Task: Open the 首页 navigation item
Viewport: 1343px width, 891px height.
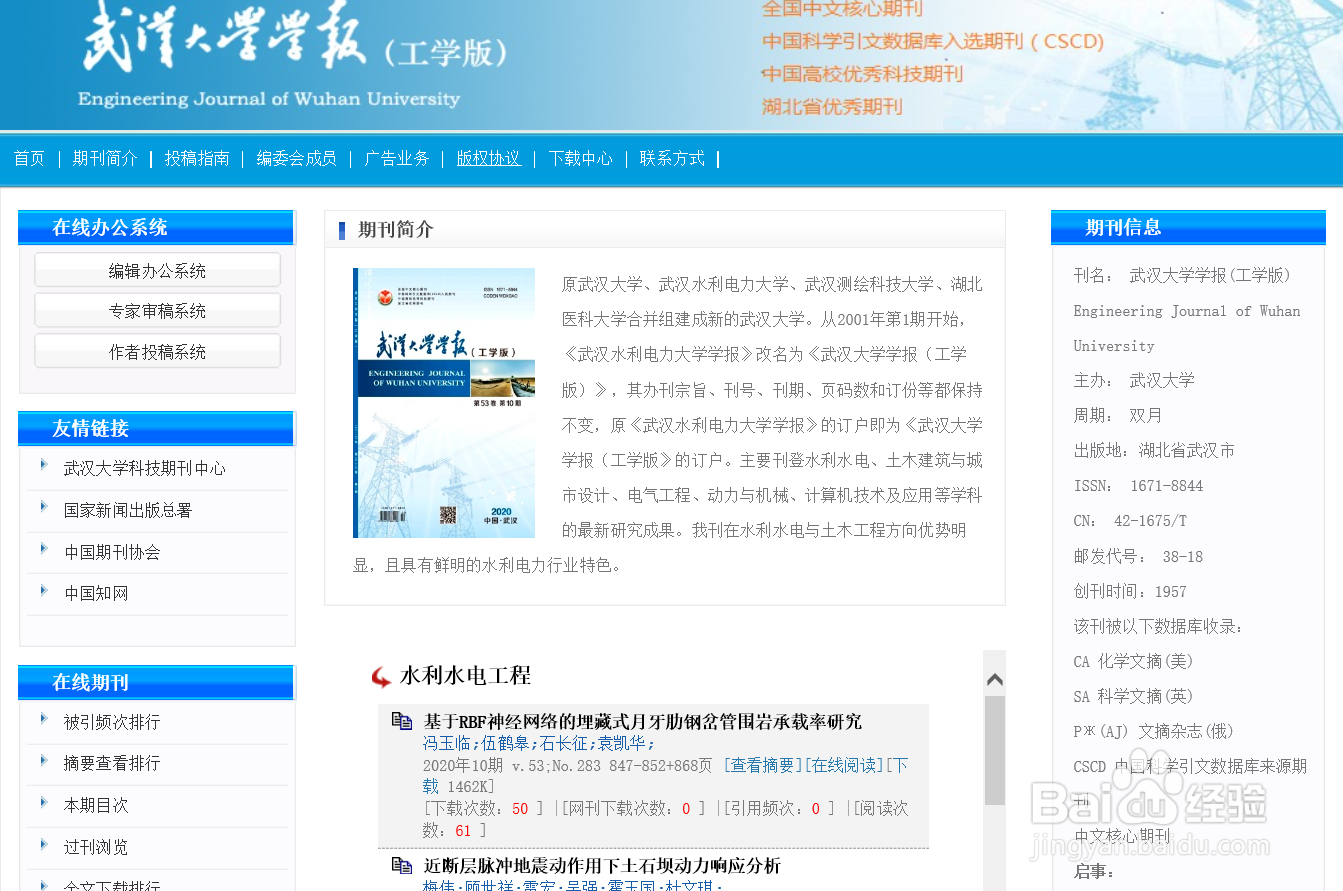Action: [29, 158]
